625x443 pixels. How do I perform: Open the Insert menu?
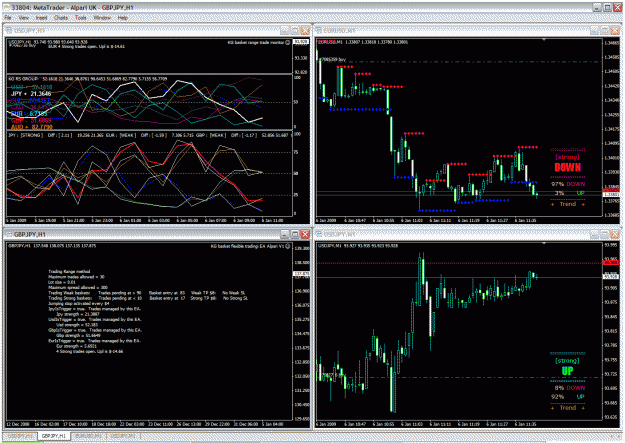coord(41,18)
